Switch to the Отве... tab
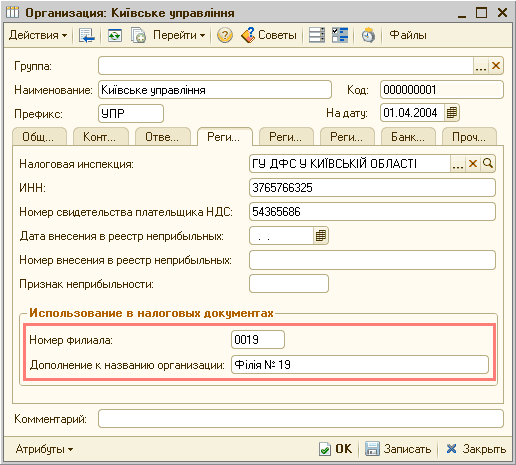Viewport: 516px width, 465px height. point(163,137)
